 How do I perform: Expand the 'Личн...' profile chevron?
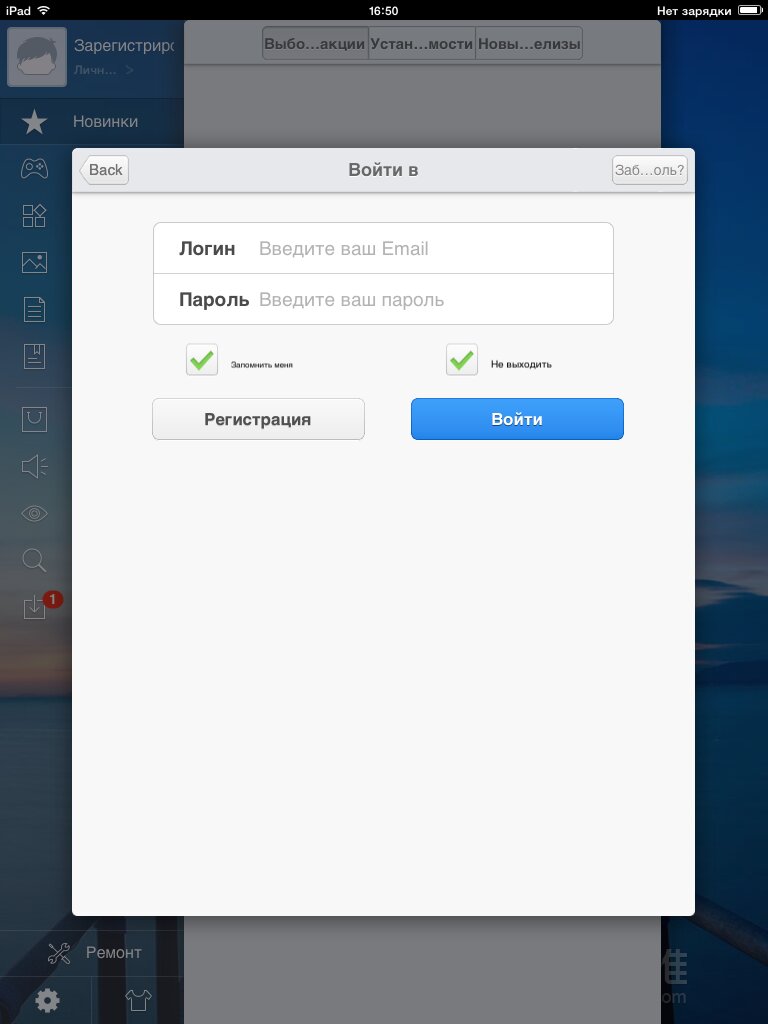(130, 70)
